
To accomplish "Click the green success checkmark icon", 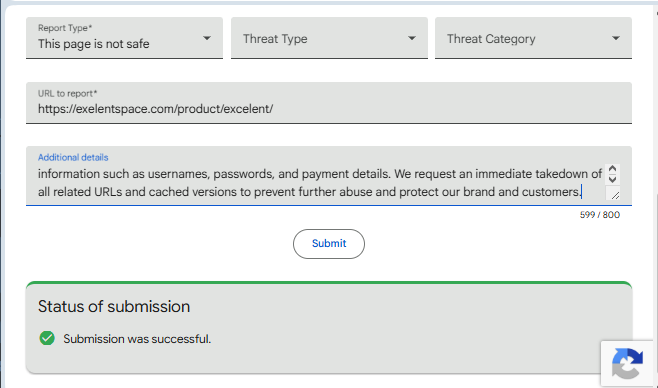I will click(47, 338).
